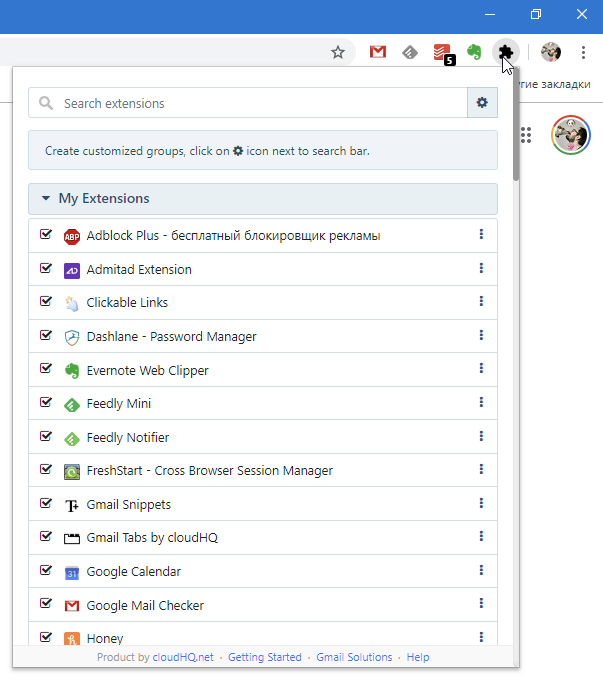The width and height of the screenshot is (603, 684).
Task: Open the three-dot menu for Feedly Mini
Action: (481, 402)
